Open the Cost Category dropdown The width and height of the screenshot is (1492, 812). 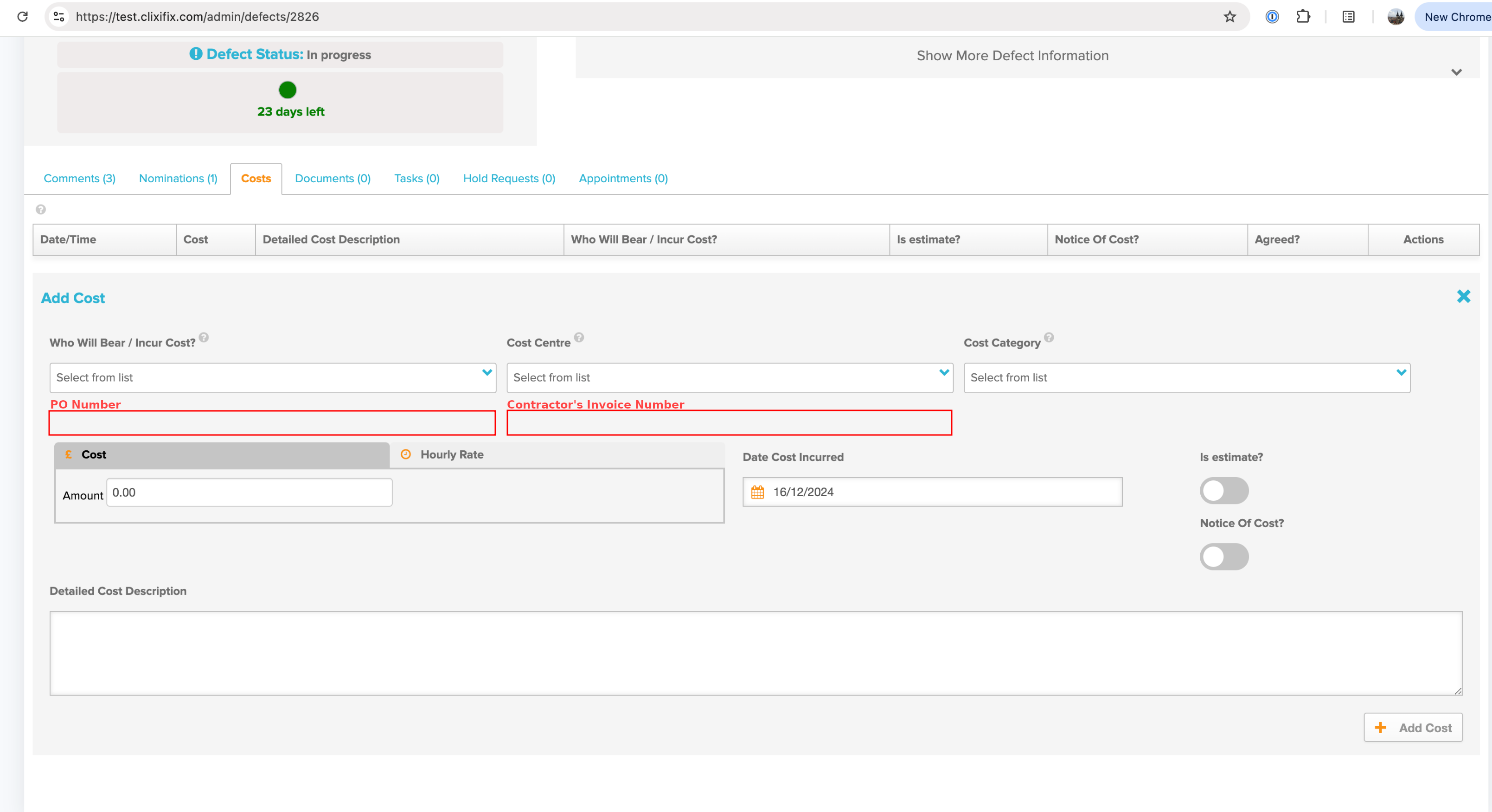click(1186, 377)
